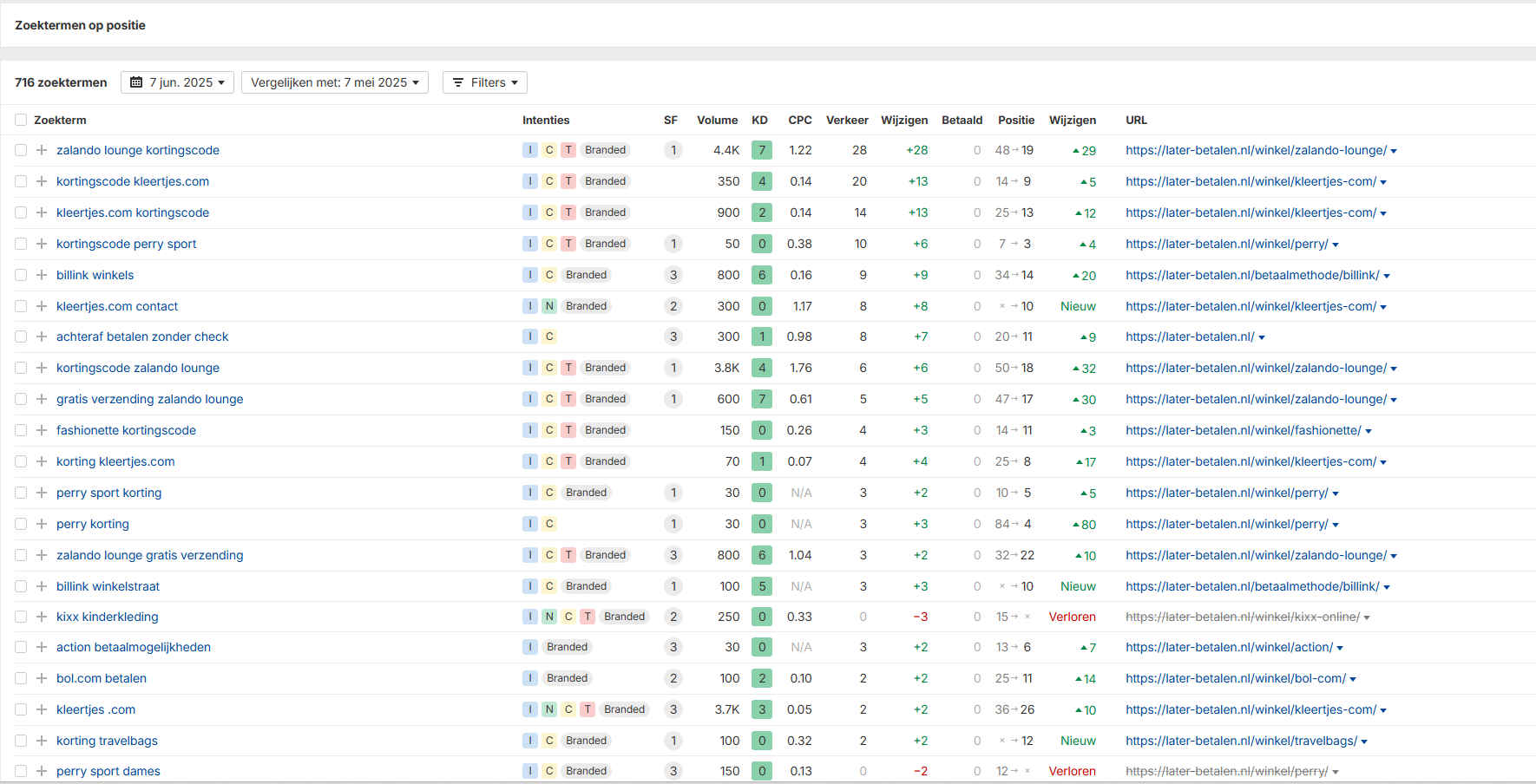Image resolution: width=1536 pixels, height=784 pixels.
Task: Check the box for kixx kinderkleding
Action: coord(21,617)
